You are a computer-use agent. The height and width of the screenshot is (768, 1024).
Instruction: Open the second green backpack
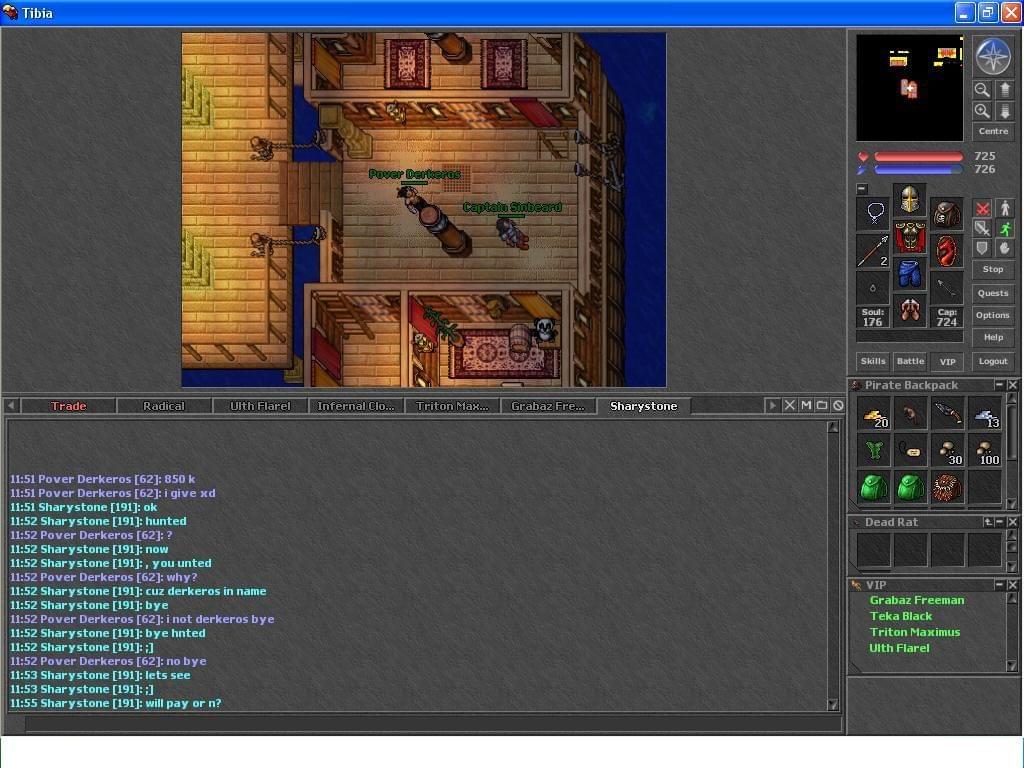tap(910, 488)
